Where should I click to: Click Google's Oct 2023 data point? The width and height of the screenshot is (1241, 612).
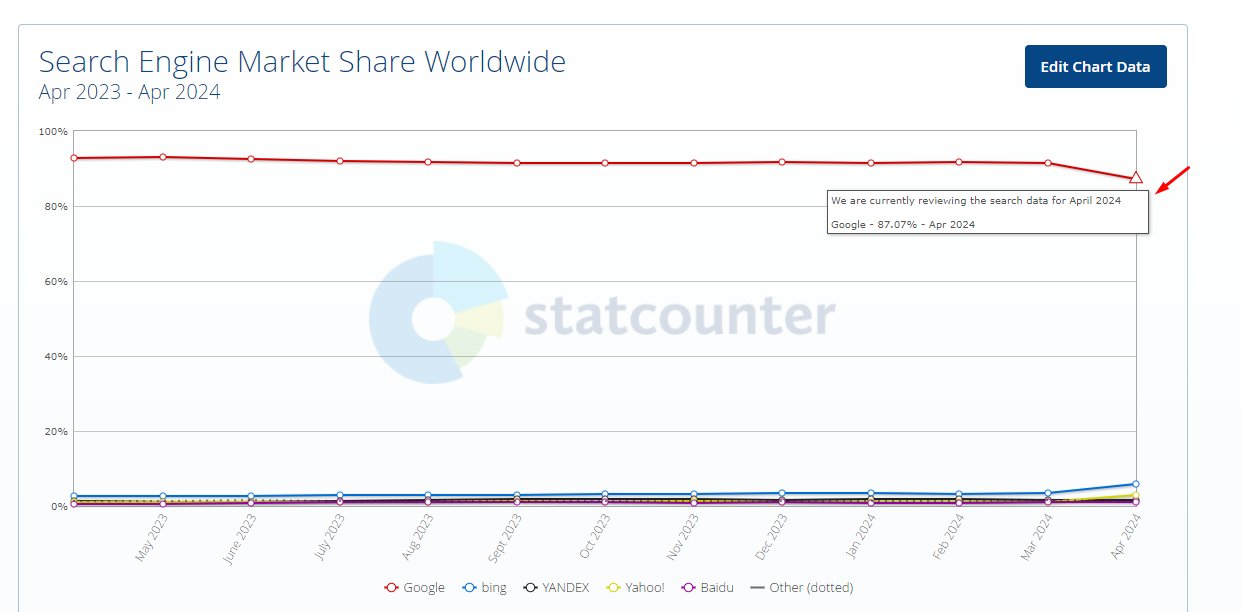coord(605,163)
